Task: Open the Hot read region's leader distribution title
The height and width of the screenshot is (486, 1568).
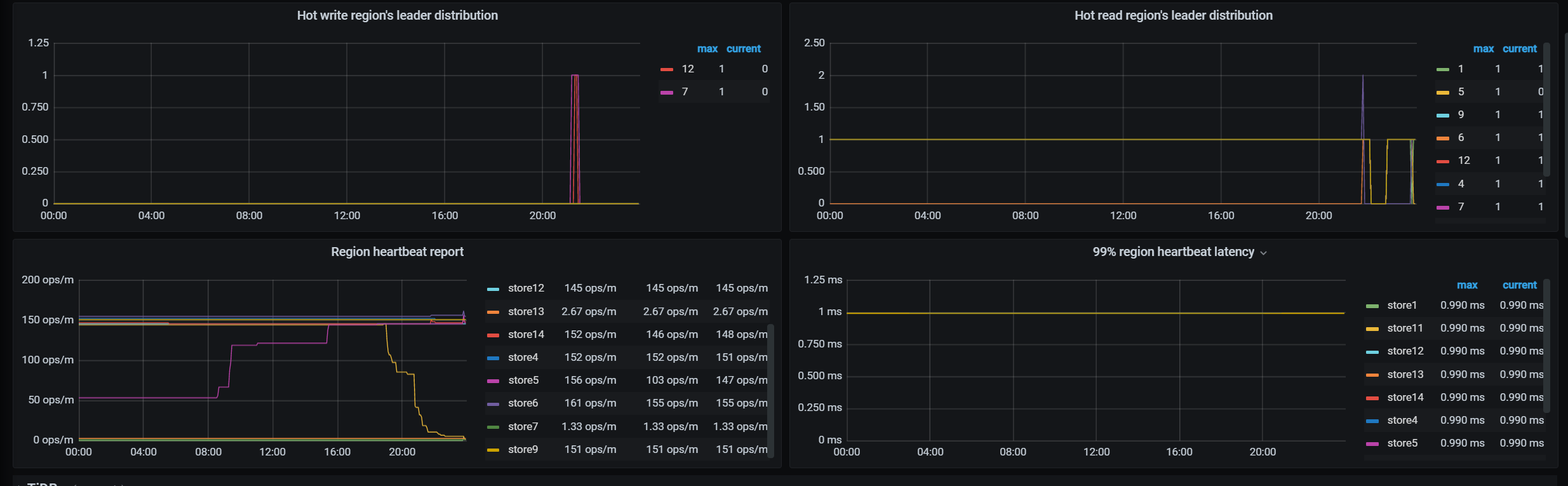Action: [x=1173, y=15]
